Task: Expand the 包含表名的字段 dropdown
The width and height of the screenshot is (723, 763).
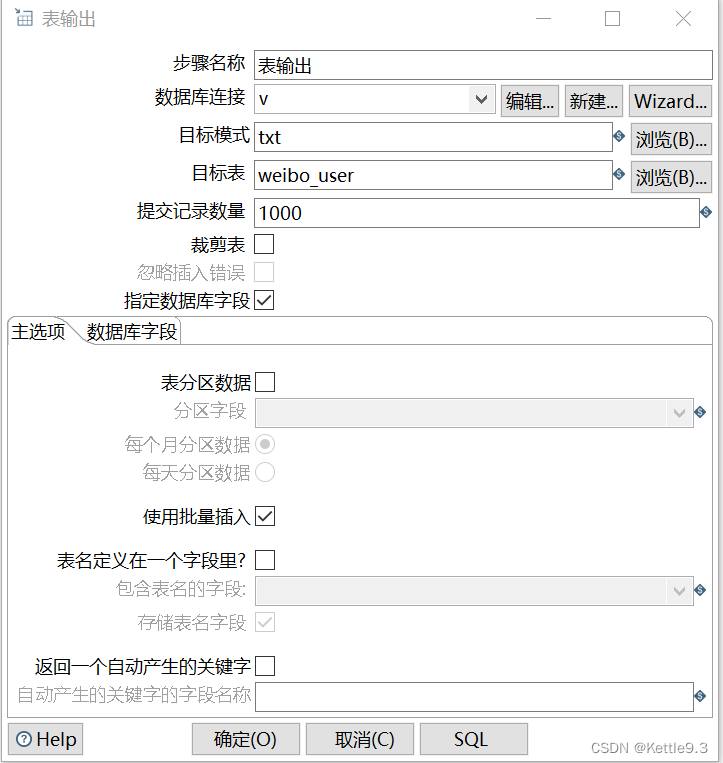Action: [x=679, y=591]
